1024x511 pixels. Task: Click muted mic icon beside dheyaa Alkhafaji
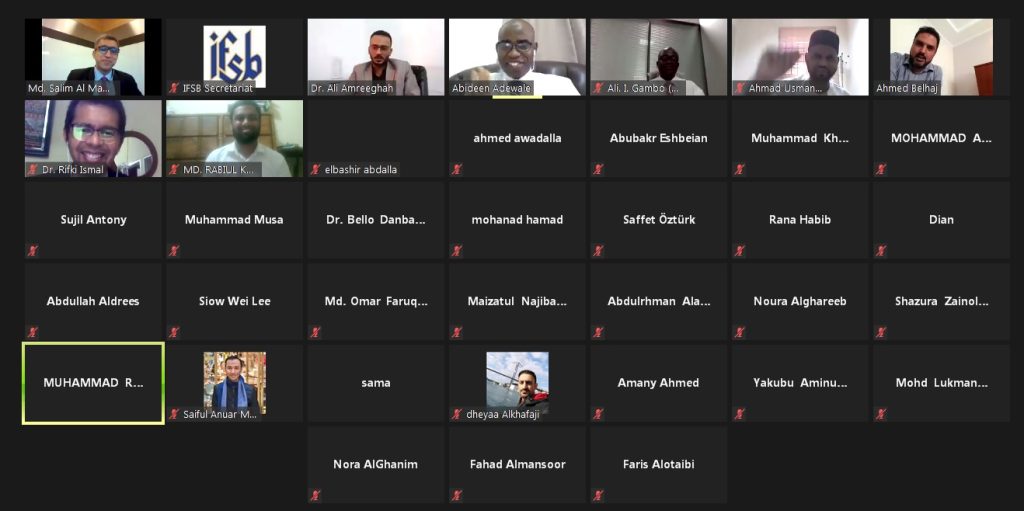pos(457,414)
